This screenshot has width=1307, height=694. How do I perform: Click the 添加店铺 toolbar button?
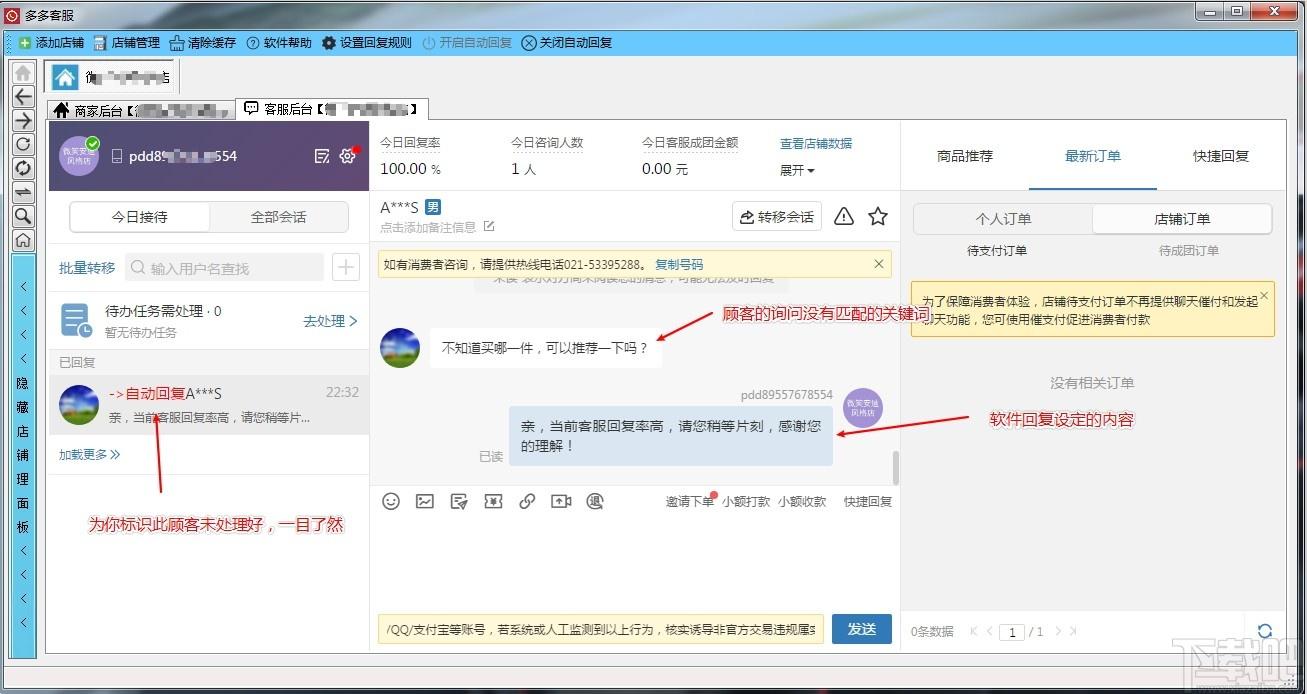pyautogui.click(x=51, y=43)
